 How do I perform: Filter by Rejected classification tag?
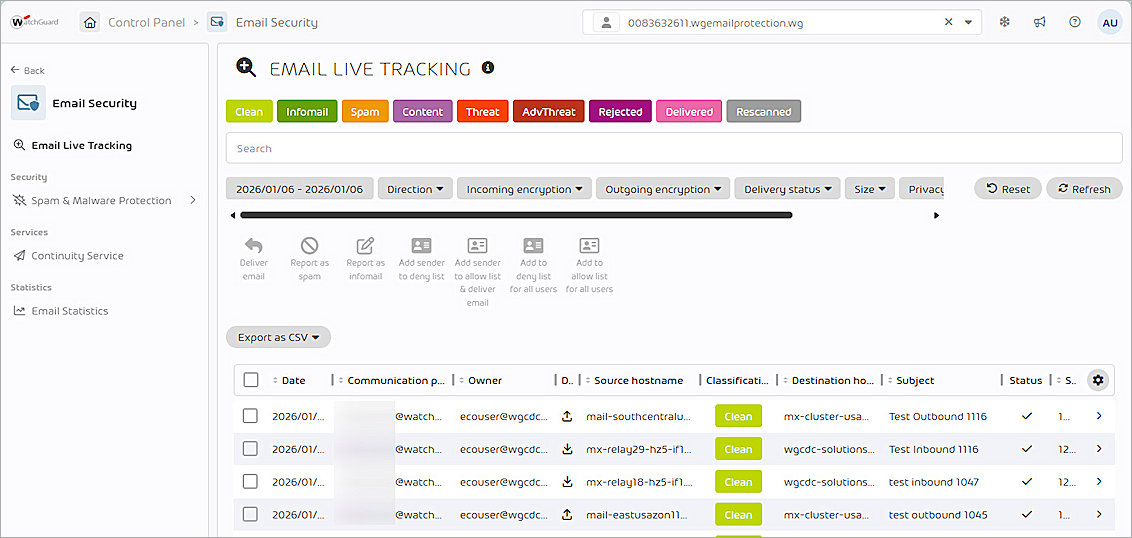(x=620, y=112)
